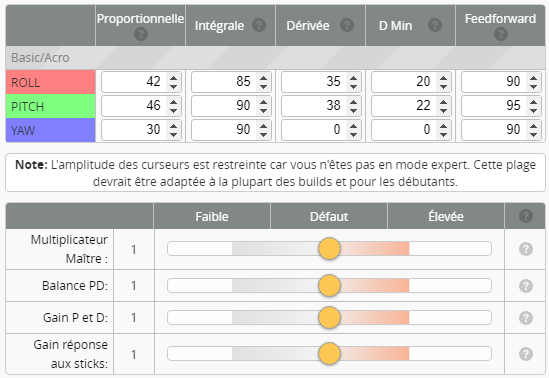Viewport: 549px width, 378px height.
Task: Click the Balance PD slider handle
Action: click(x=329, y=286)
